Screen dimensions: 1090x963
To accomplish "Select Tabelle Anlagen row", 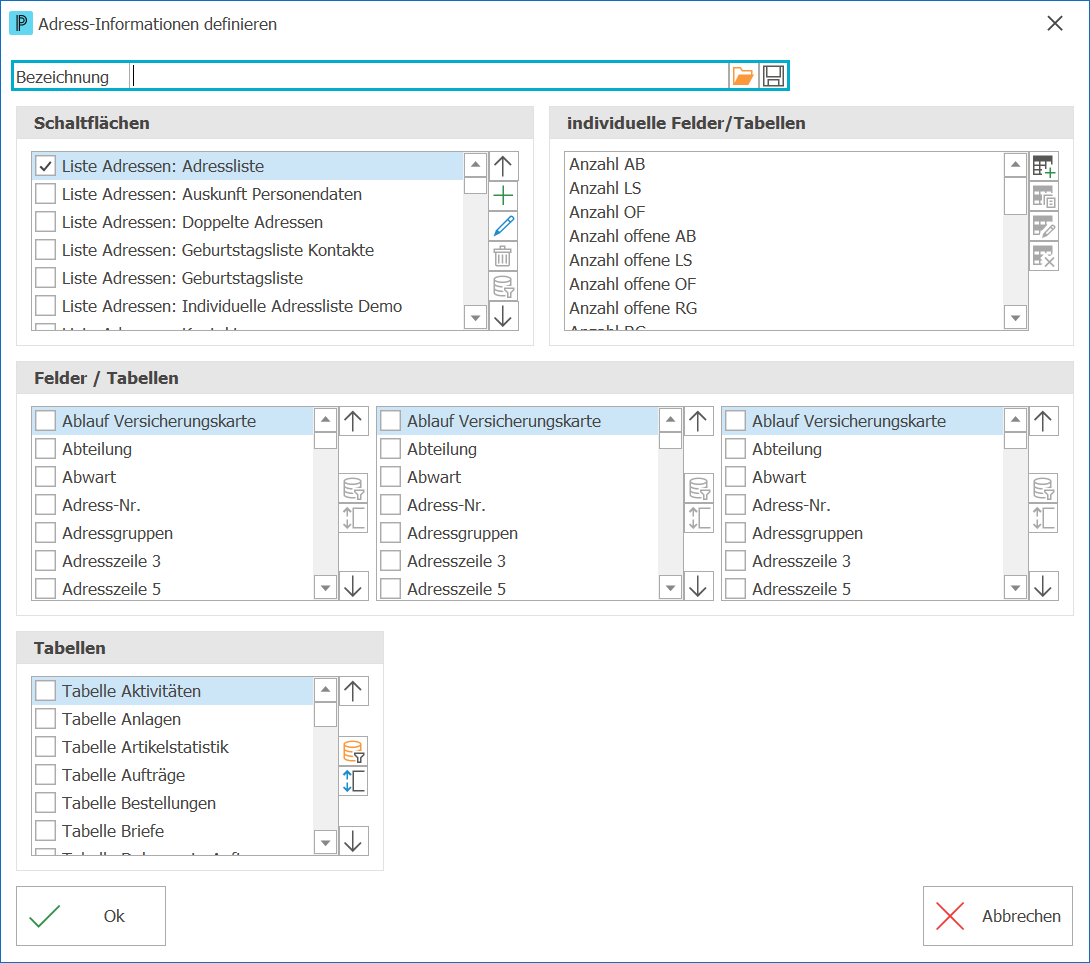I will 173,719.
